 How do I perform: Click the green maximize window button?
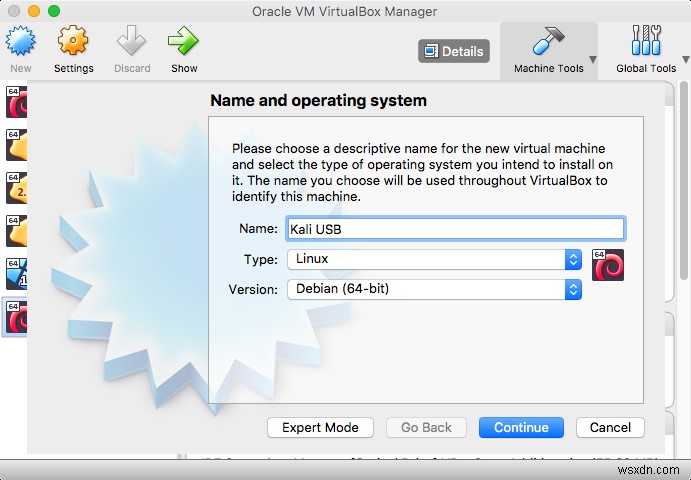point(54,11)
